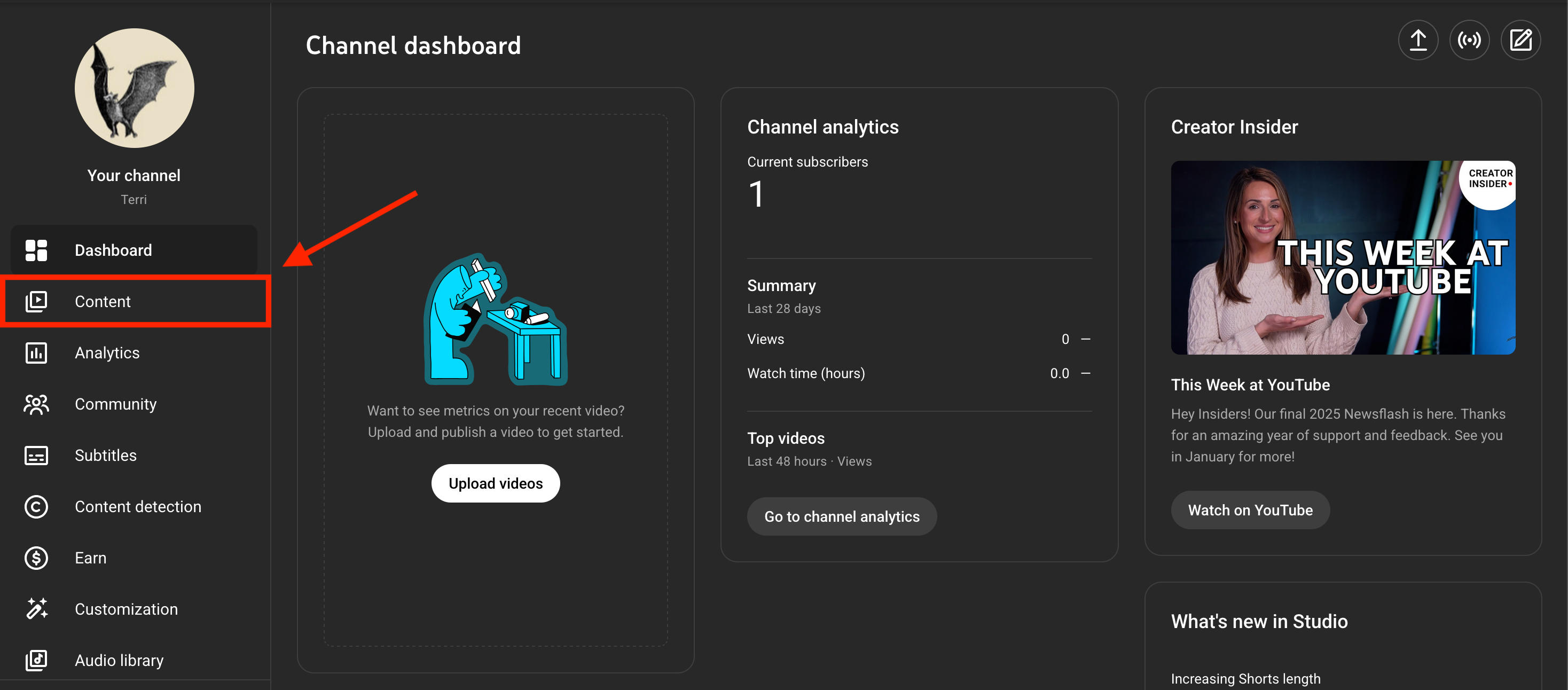Click the Earn dollar sign icon

36,558
